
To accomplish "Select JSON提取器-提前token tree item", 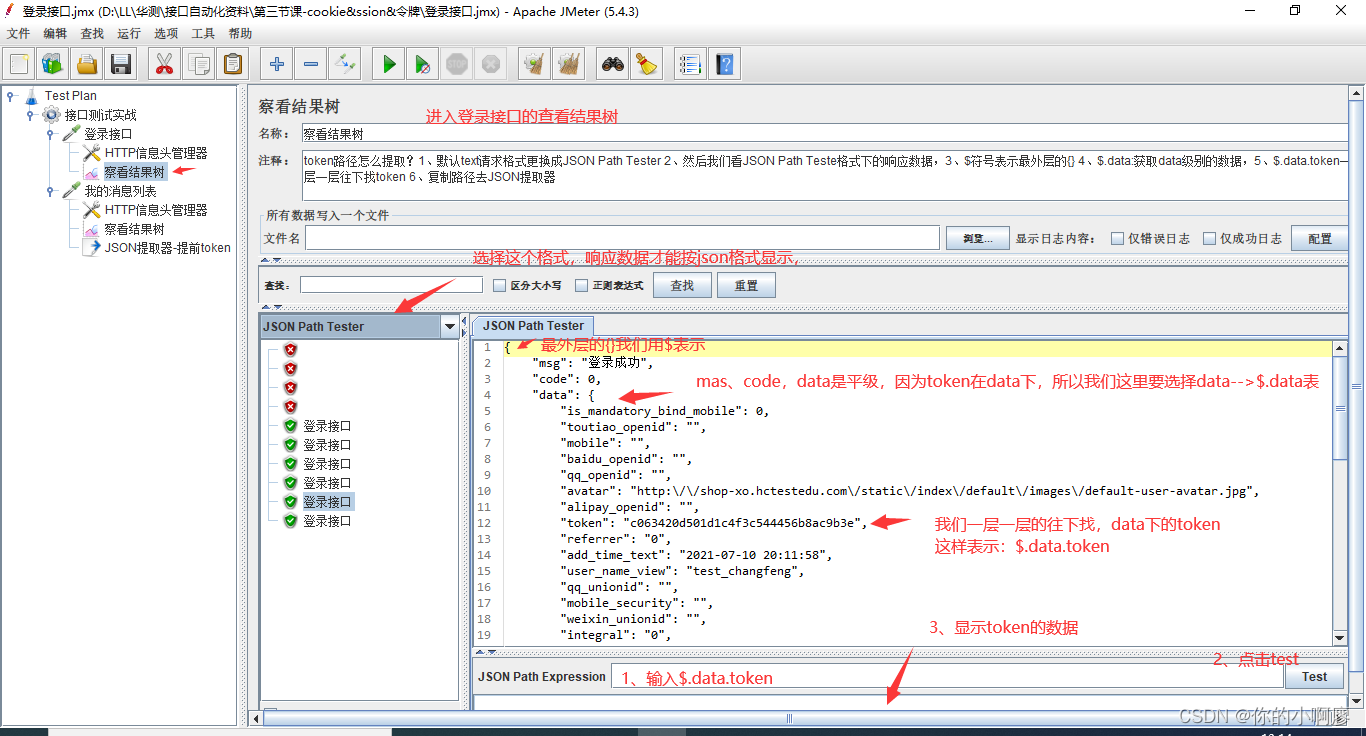I will click(x=167, y=248).
